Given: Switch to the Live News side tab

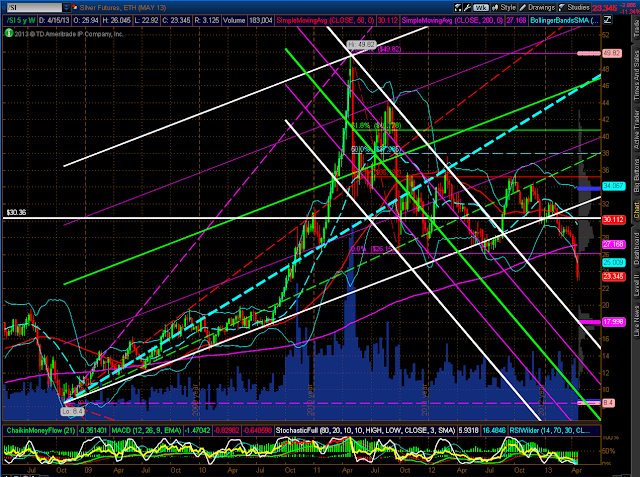Looking at the screenshot, I should 636,322.
